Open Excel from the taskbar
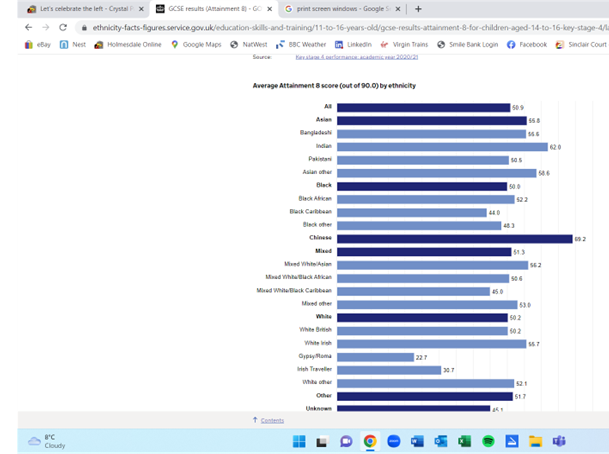The height and width of the screenshot is (454, 609). click(465, 440)
